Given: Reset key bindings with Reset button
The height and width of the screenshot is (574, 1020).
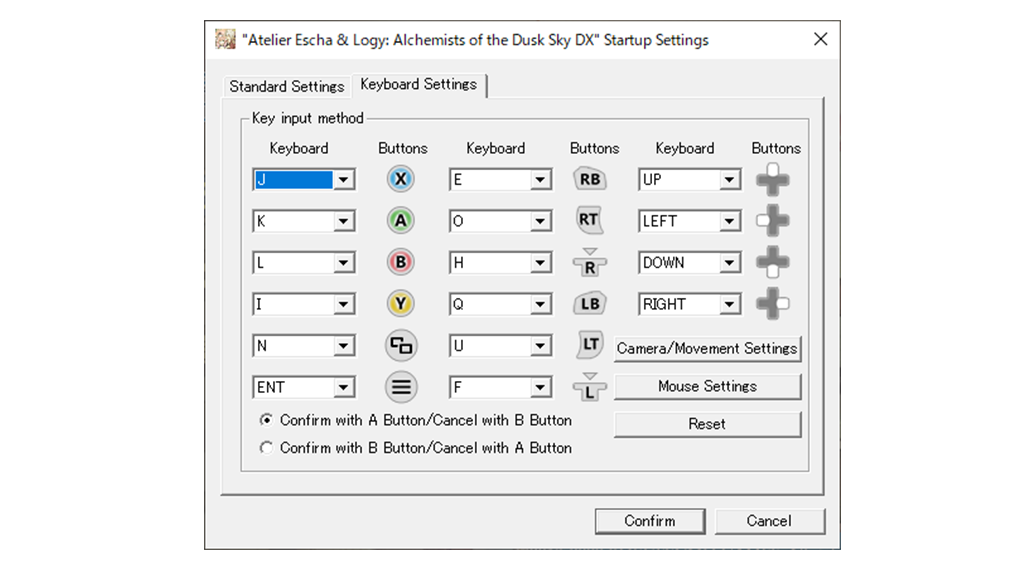Looking at the screenshot, I should click(707, 424).
